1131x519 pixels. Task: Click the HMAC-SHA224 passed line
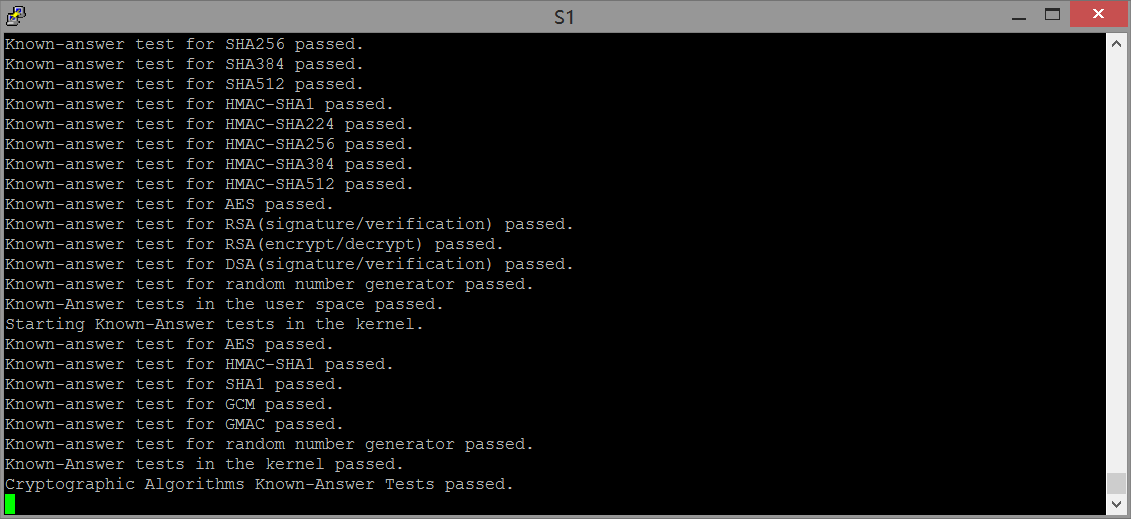(x=209, y=124)
